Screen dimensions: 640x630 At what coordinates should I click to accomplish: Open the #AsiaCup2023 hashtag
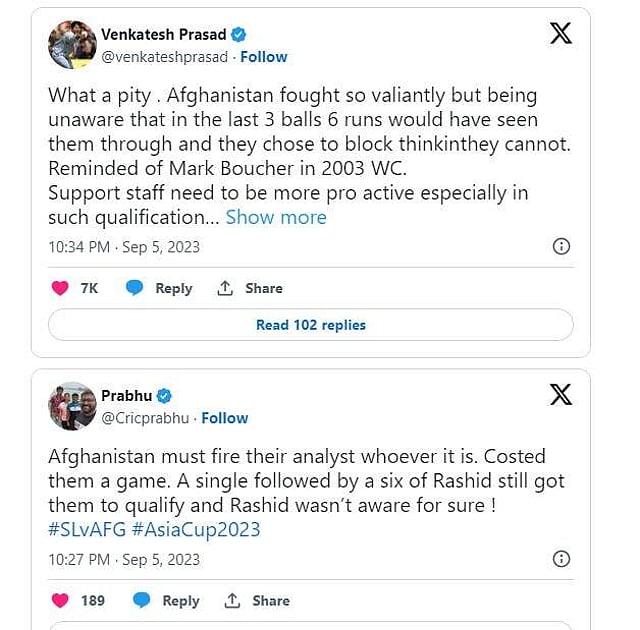tap(196, 530)
